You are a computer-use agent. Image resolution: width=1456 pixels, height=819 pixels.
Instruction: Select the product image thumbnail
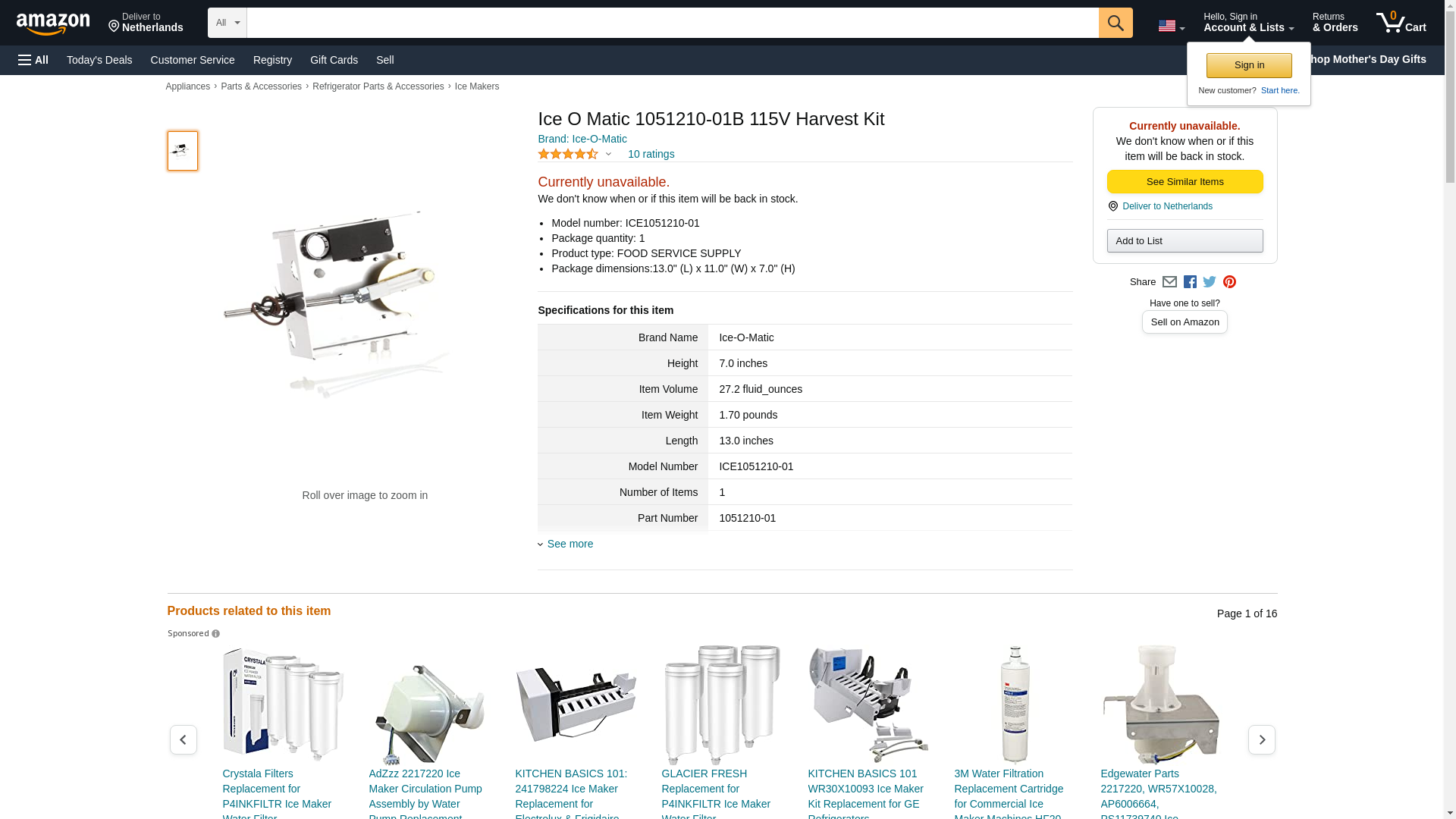coord(182,150)
